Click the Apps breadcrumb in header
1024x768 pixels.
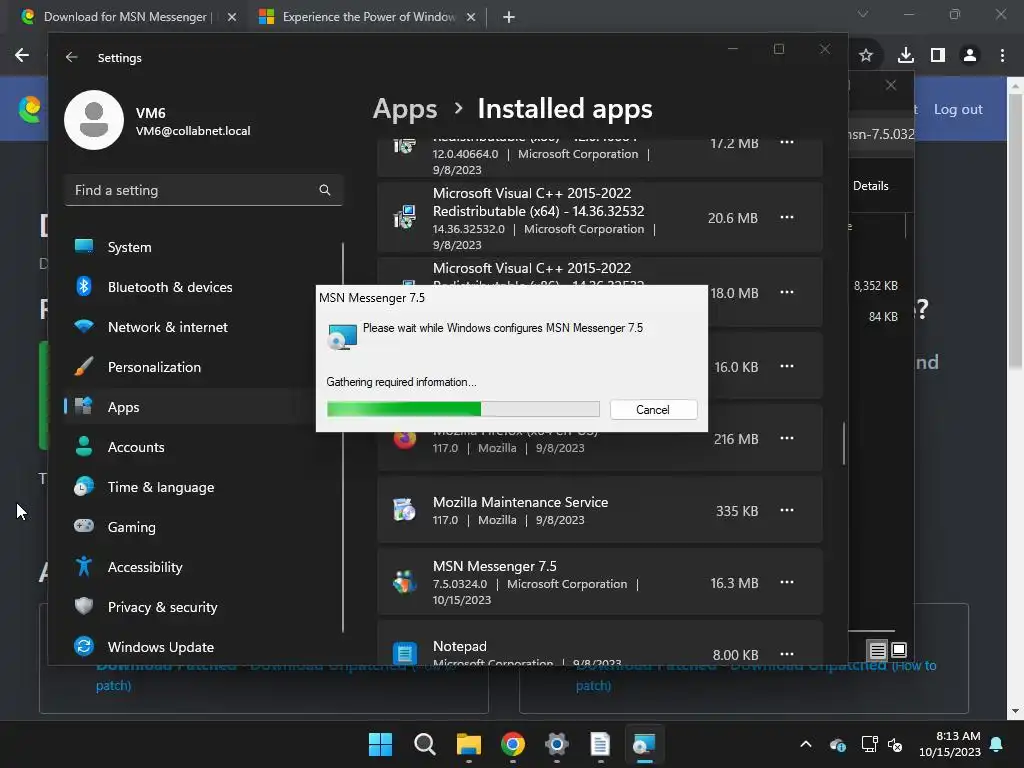(405, 109)
